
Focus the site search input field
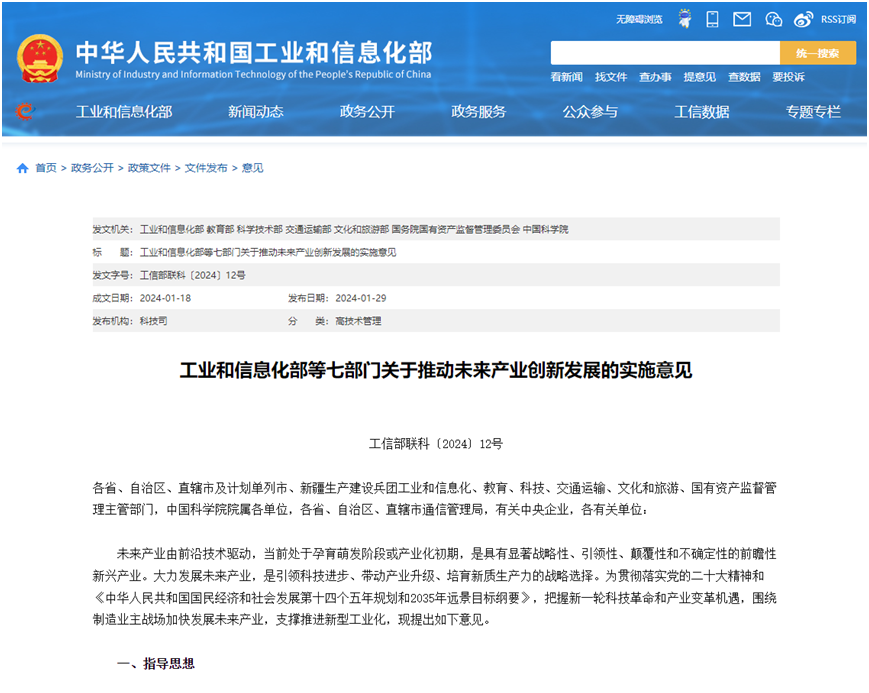pos(665,53)
